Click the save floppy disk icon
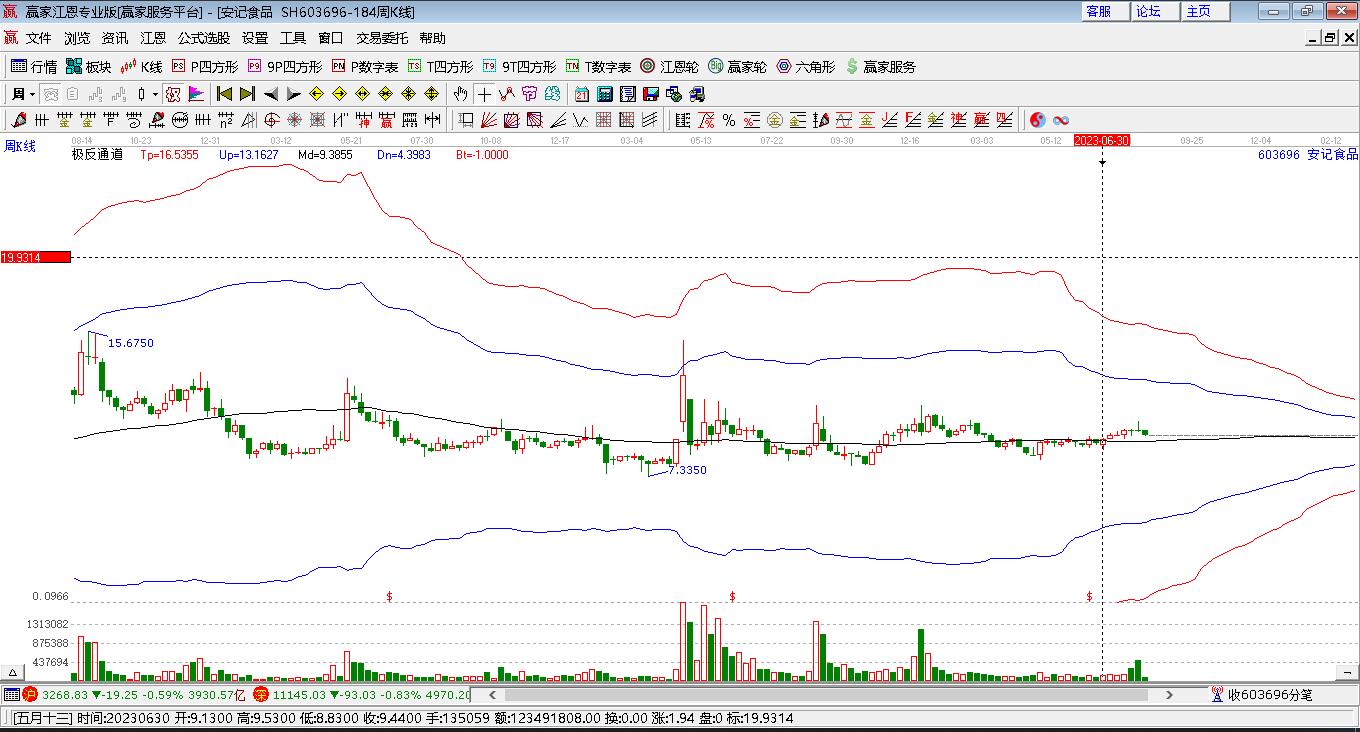This screenshot has width=1360, height=732. [x=651, y=94]
